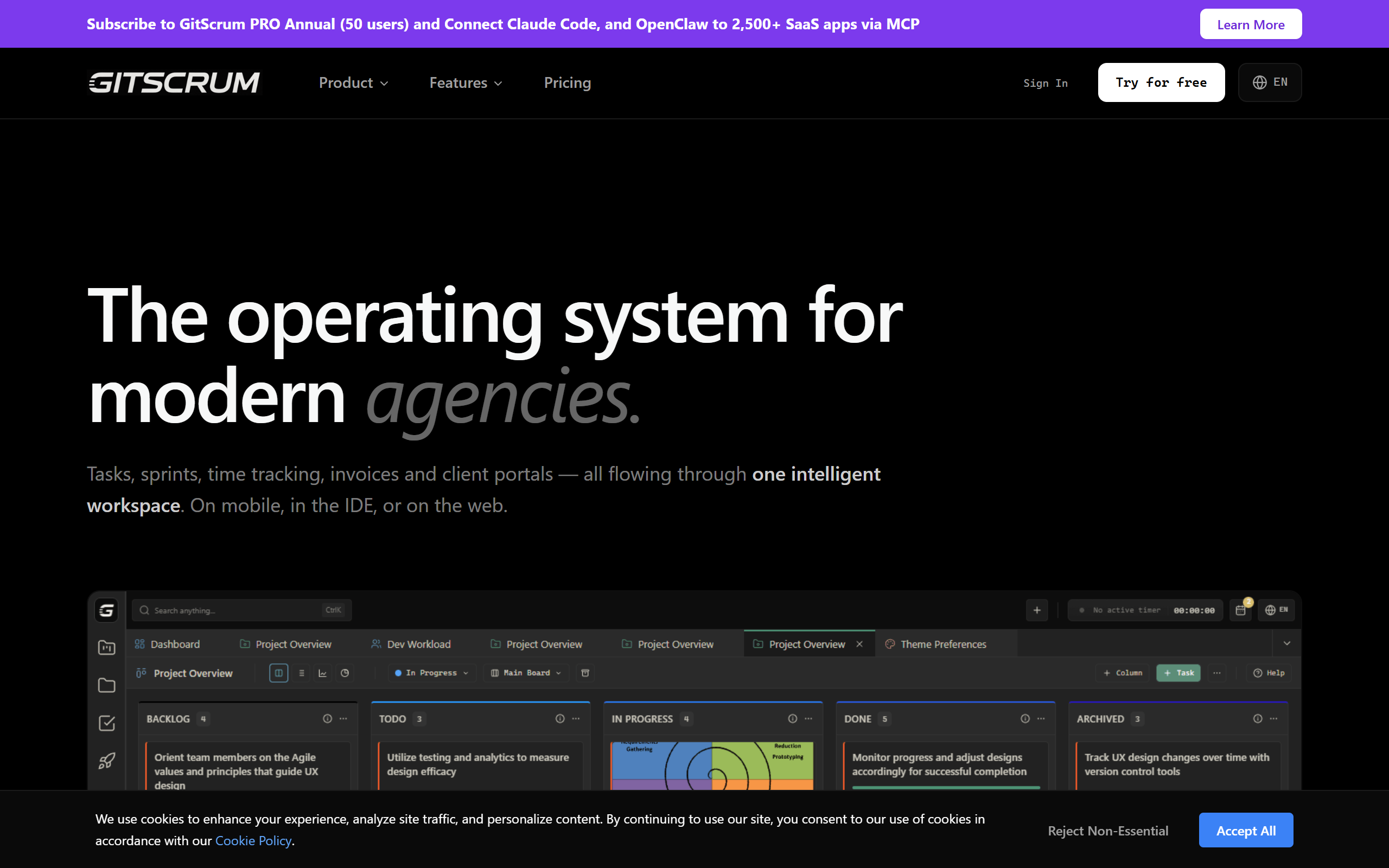Click the DONE count badge 5
1389x868 pixels.
coord(884,719)
